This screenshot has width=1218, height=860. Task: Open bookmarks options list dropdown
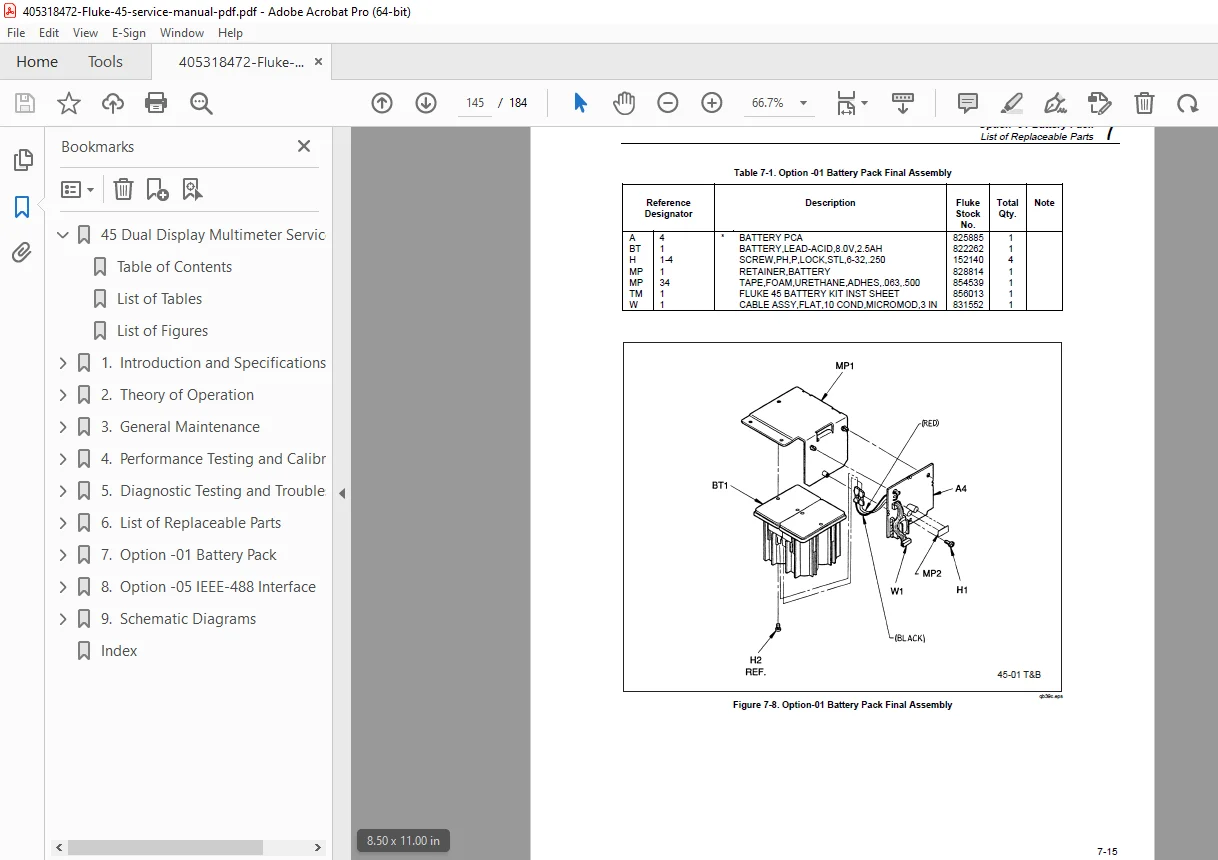tap(78, 189)
